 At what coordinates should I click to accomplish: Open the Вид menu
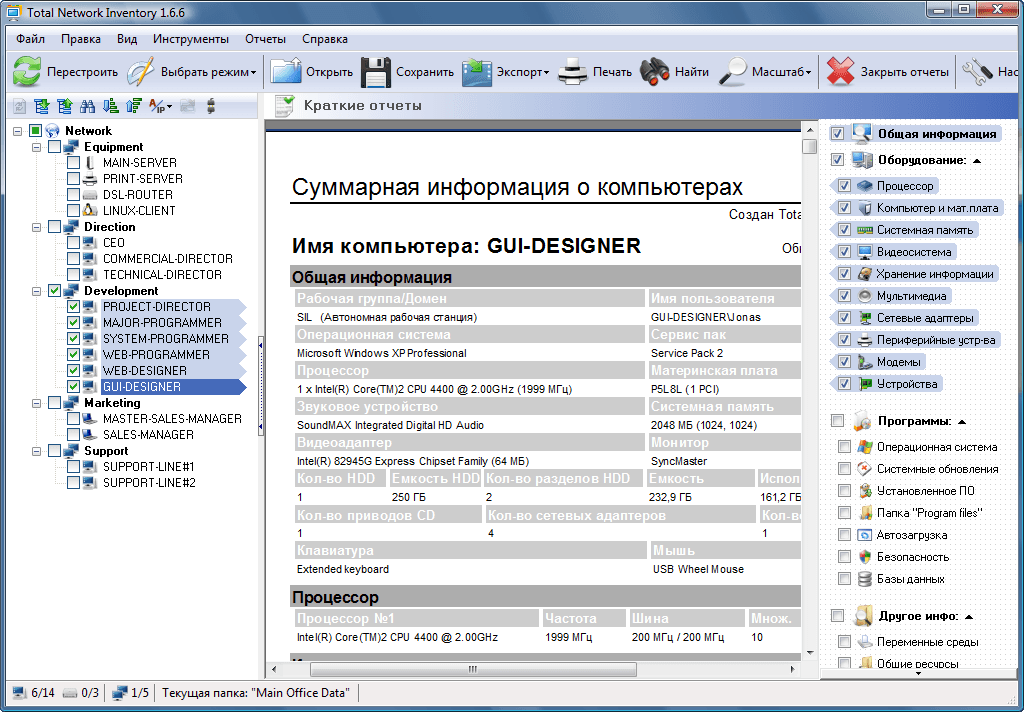tap(127, 39)
